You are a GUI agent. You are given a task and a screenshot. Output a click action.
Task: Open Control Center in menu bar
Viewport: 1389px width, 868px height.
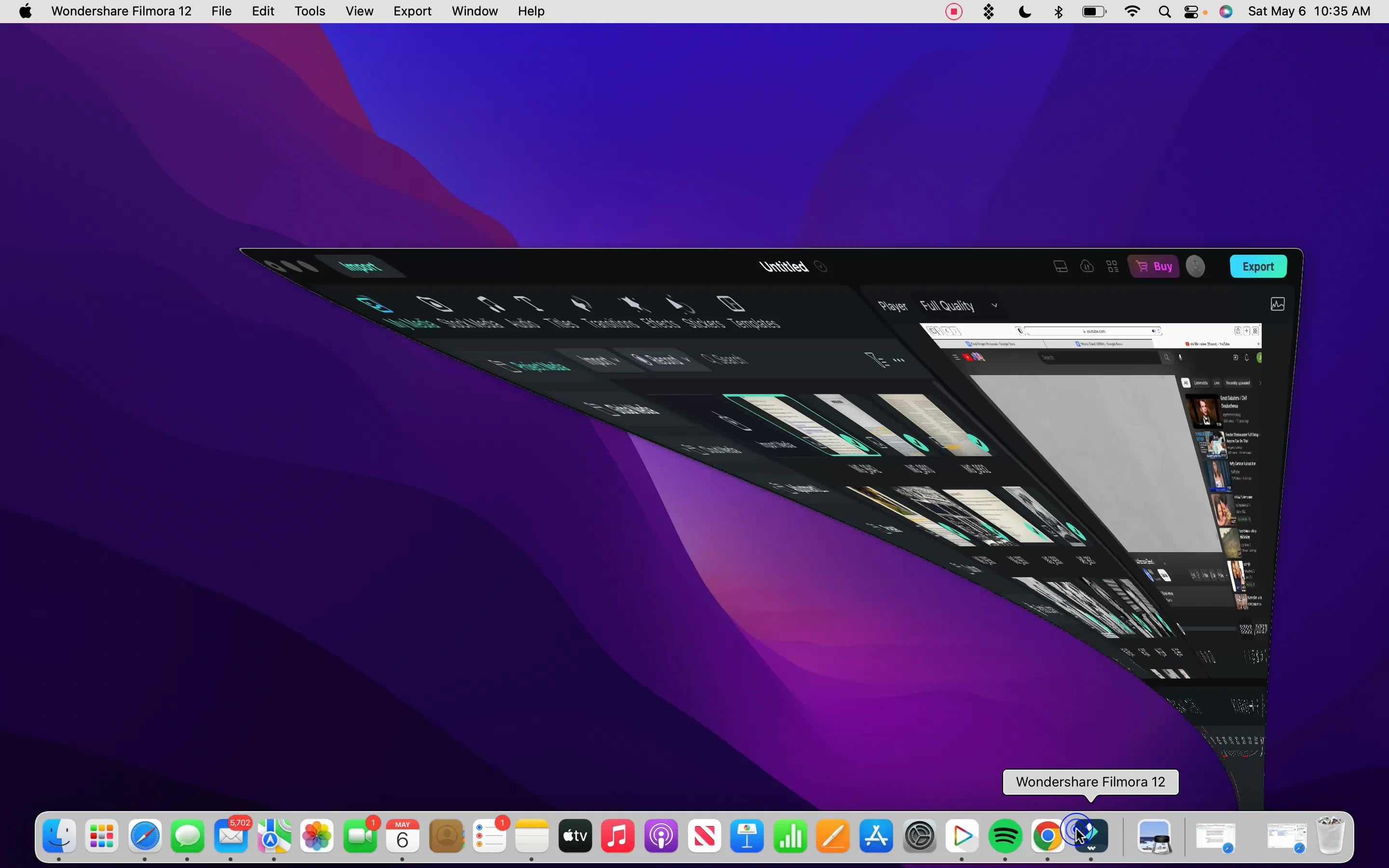[x=1192, y=12]
